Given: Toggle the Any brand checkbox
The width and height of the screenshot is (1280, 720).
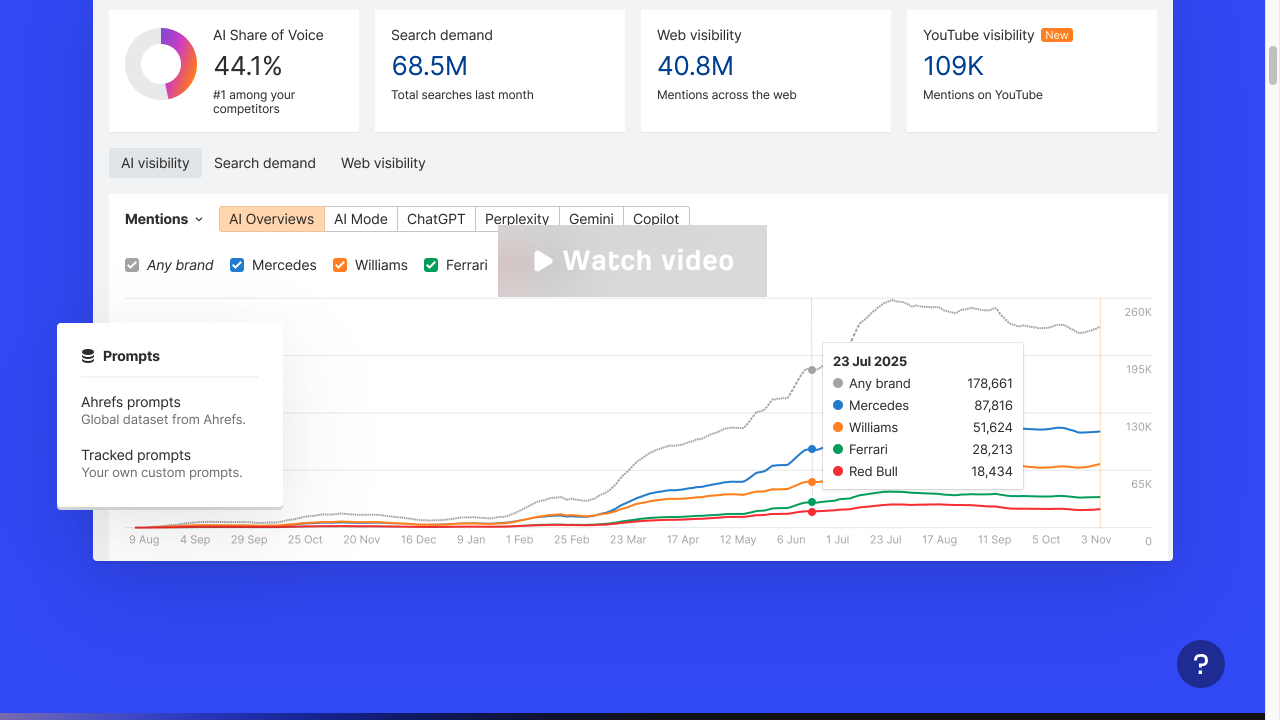Looking at the screenshot, I should 132,265.
